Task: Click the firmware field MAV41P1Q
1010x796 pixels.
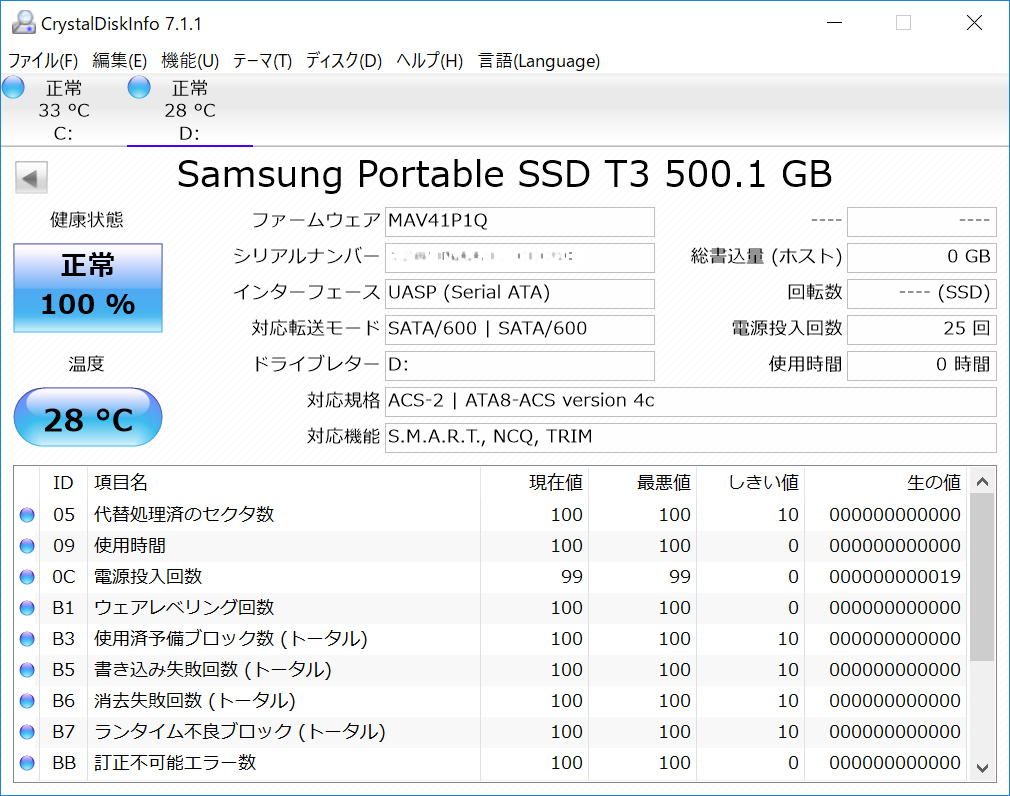Action: tap(519, 221)
